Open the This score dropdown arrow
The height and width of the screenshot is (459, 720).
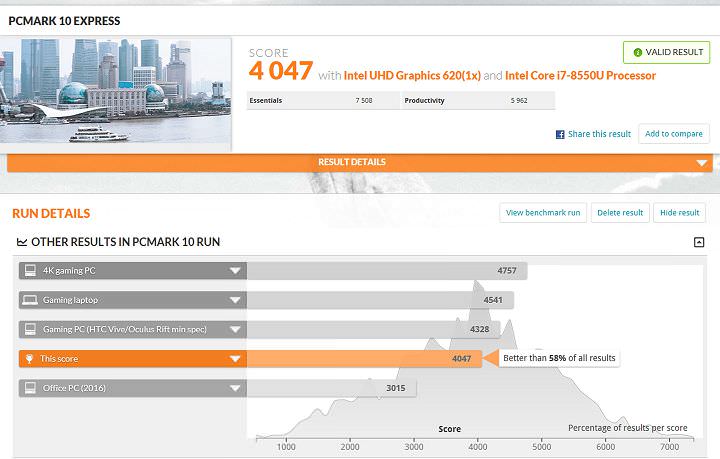(235, 358)
